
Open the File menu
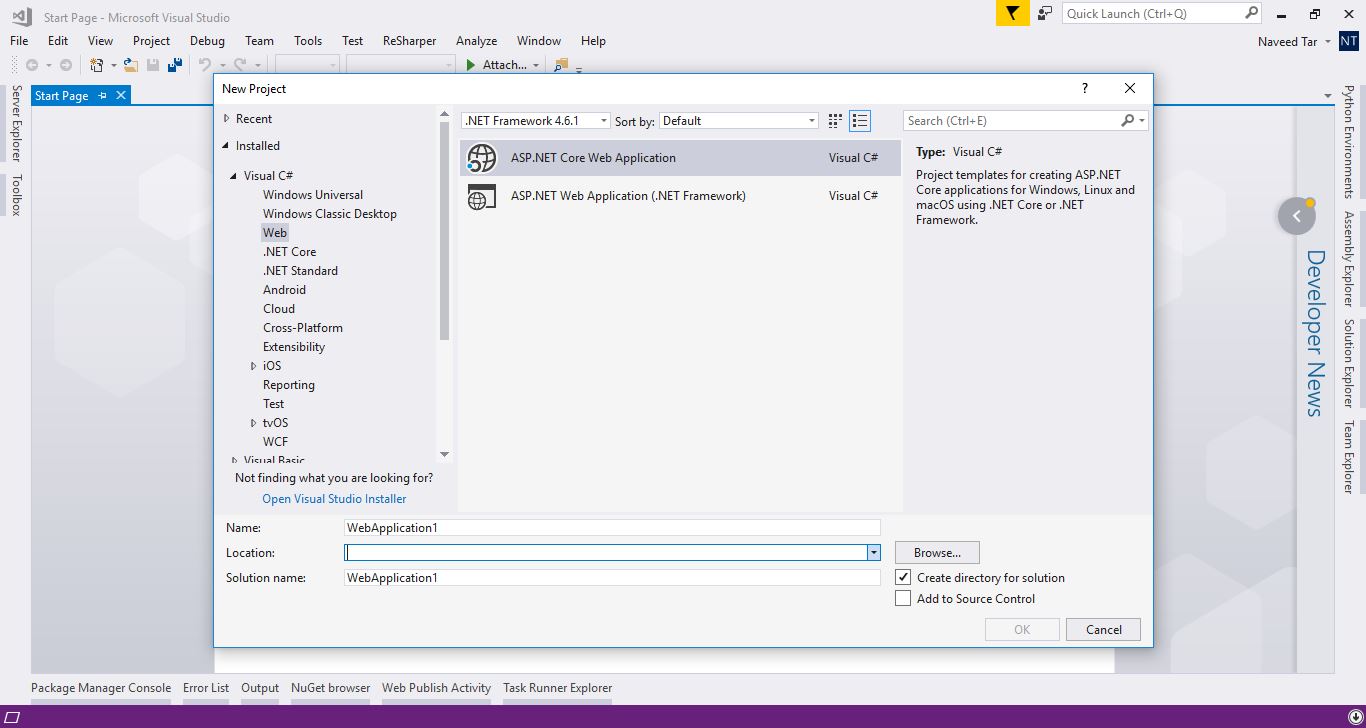[x=19, y=41]
